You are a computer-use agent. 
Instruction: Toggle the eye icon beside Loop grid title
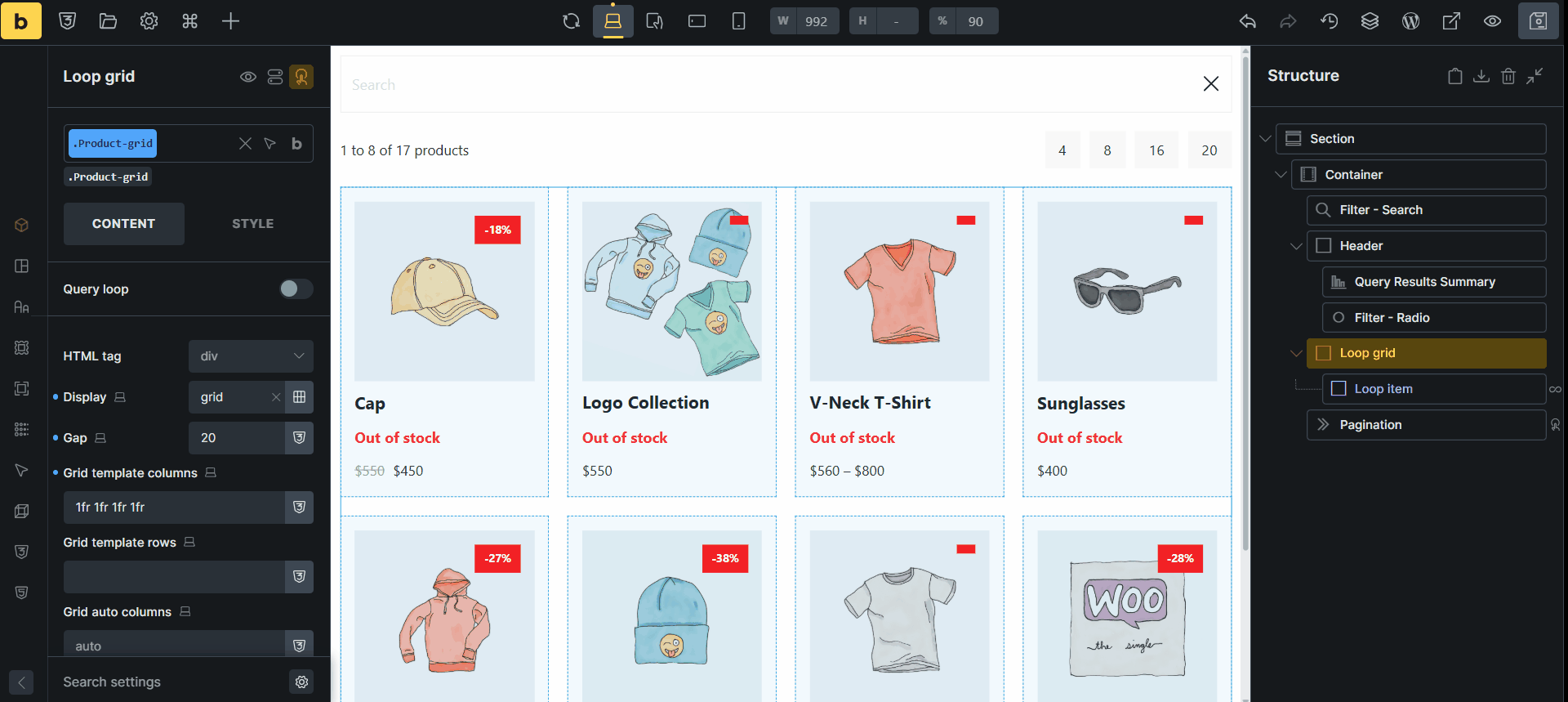[248, 77]
